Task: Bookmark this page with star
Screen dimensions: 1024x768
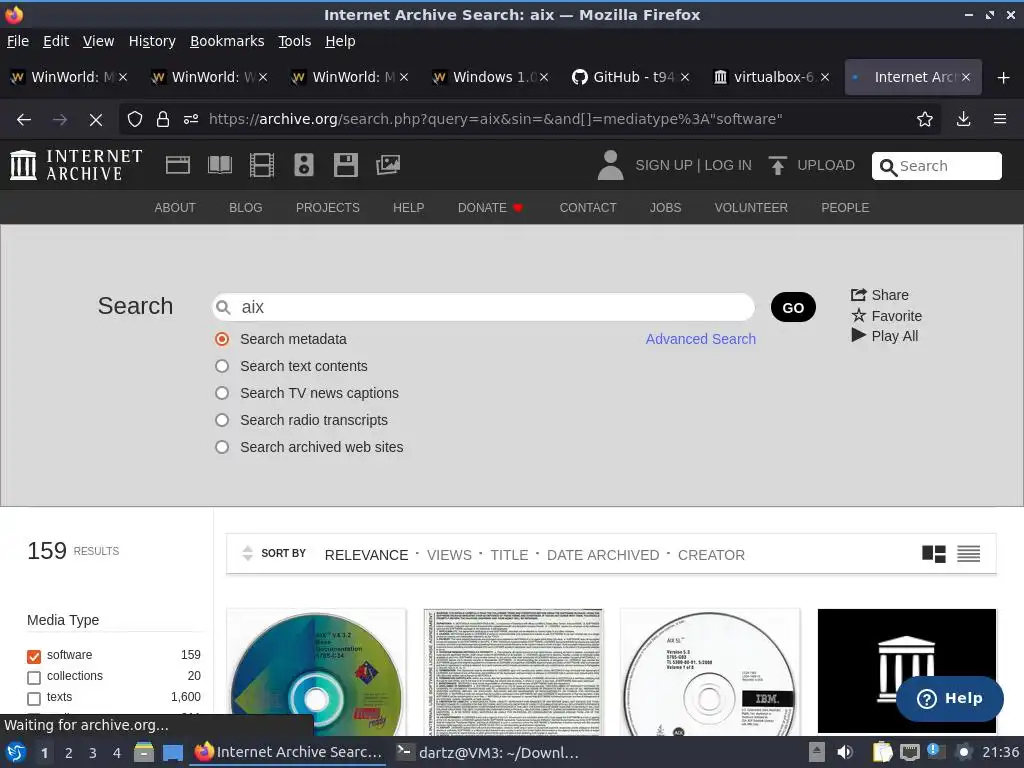Action: [x=925, y=120]
